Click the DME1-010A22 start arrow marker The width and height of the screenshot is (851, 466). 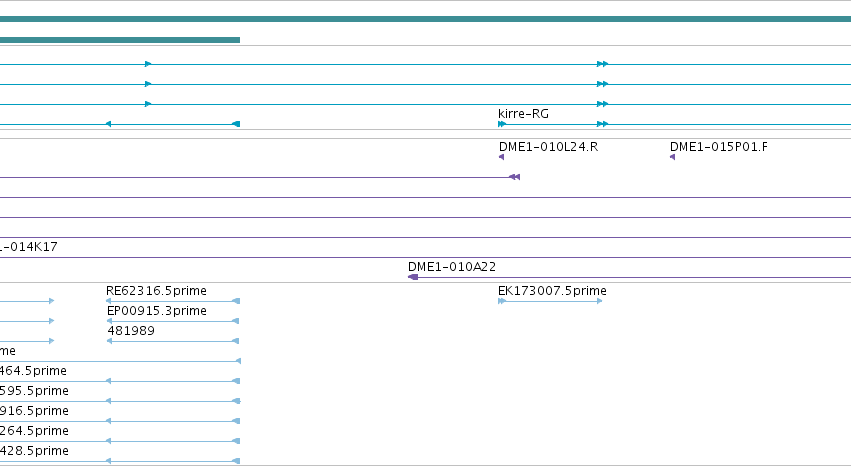[412, 277]
